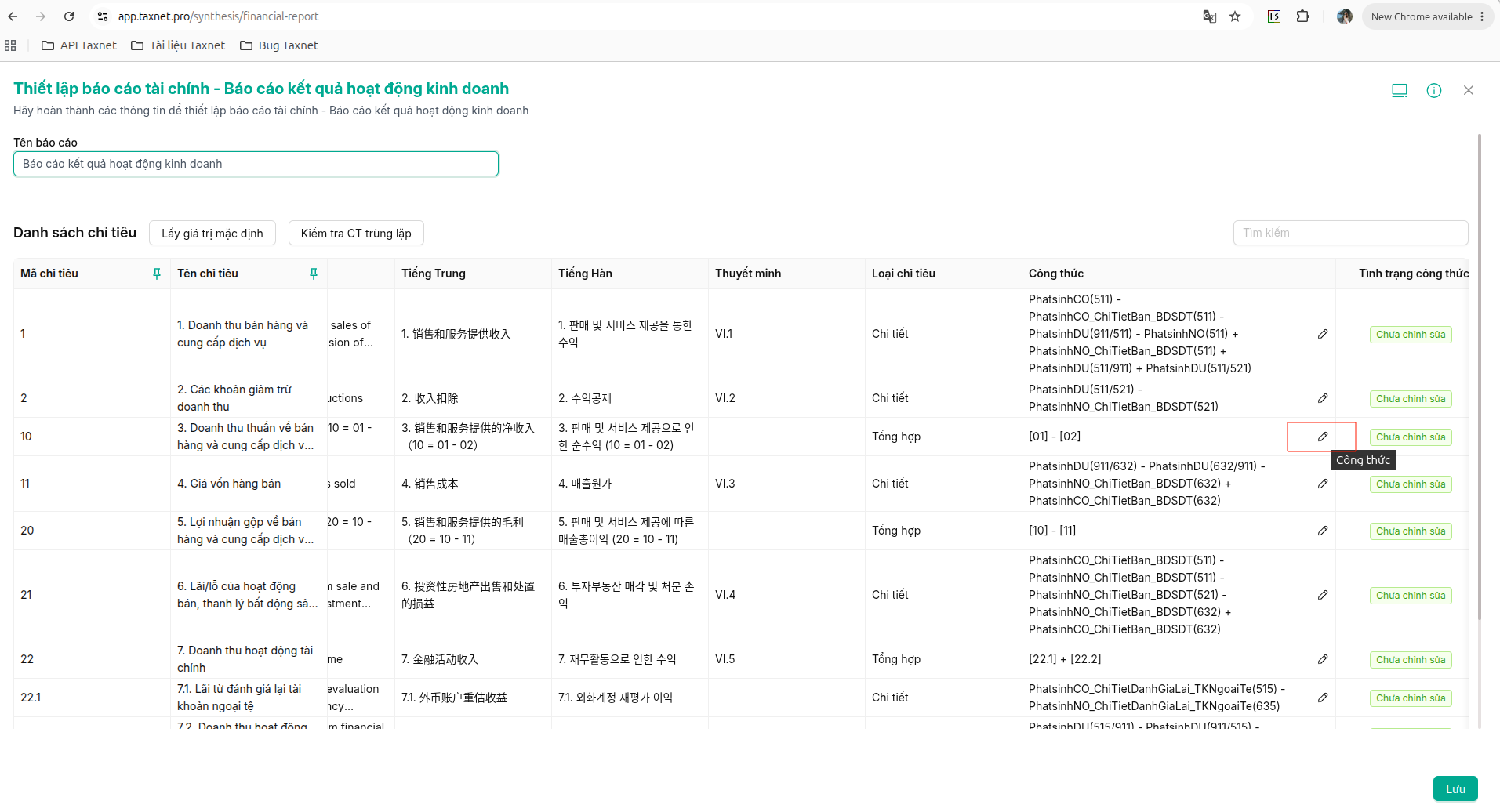Image resolution: width=1500 pixels, height=812 pixels.
Task: Edit formula for row 1 with pencil icon
Action: tap(1322, 334)
